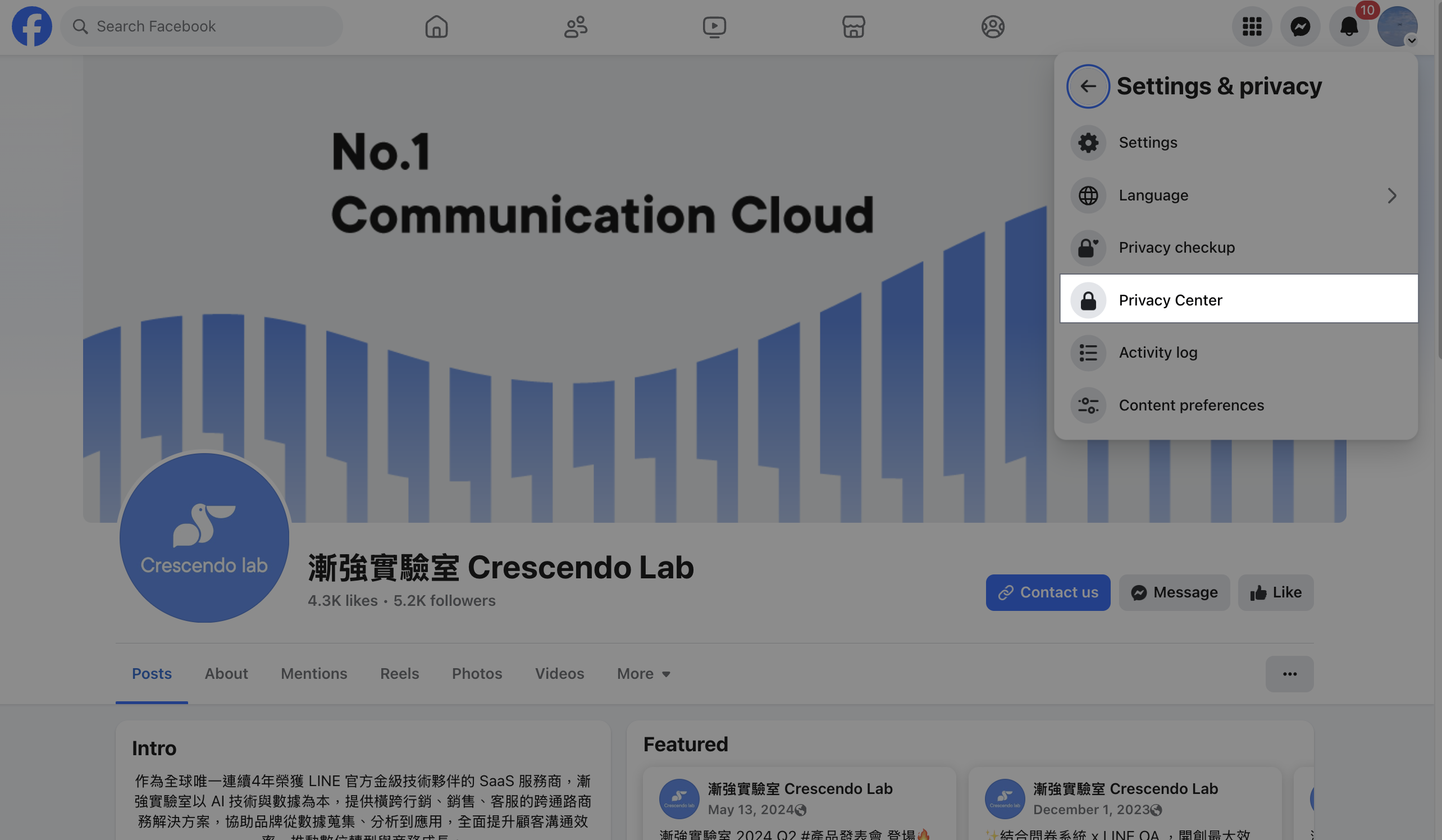
Task: Click the Contact us button
Action: coord(1048,592)
